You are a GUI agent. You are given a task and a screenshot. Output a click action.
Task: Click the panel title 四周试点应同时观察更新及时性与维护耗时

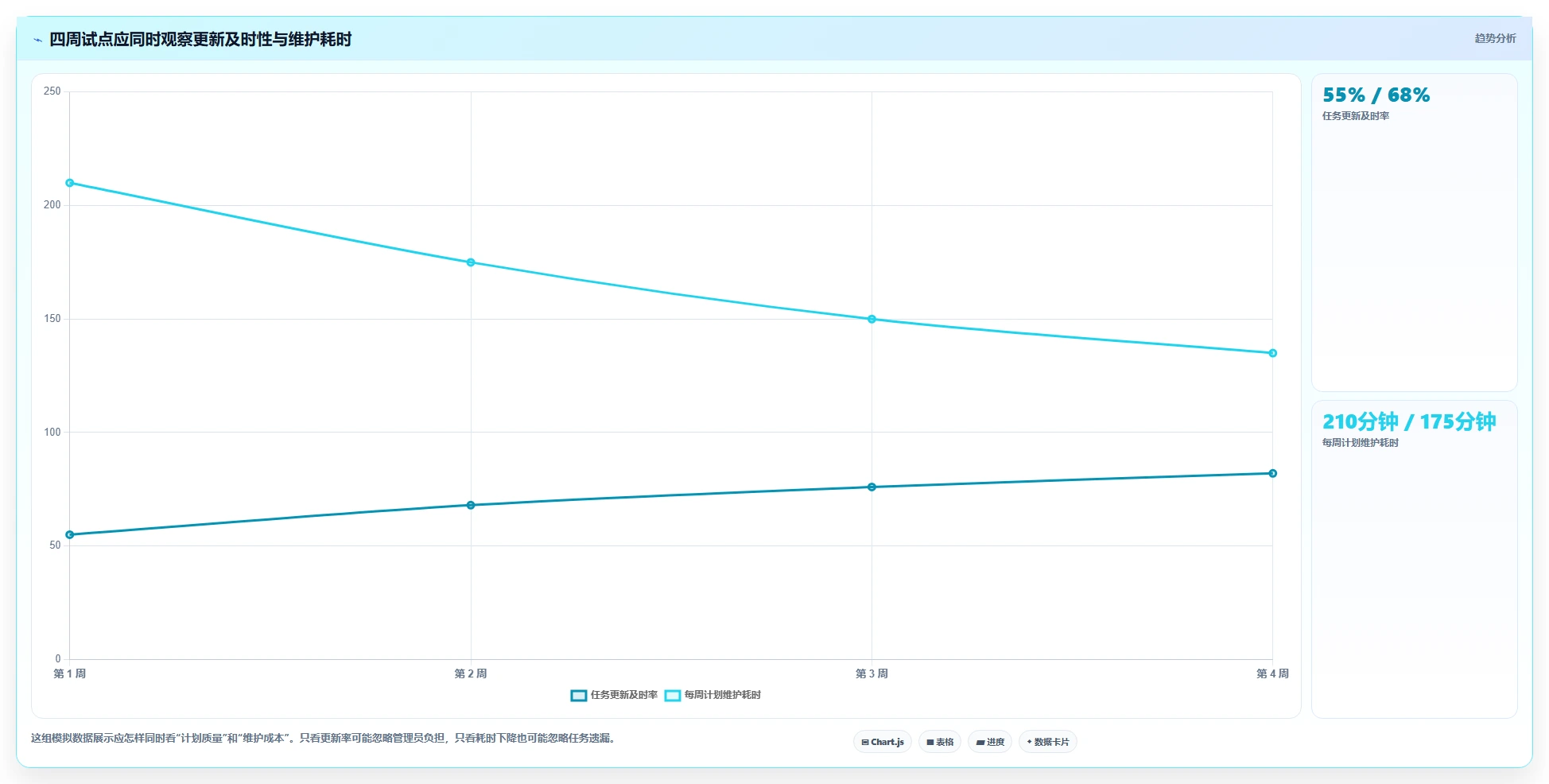click(200, 39)
